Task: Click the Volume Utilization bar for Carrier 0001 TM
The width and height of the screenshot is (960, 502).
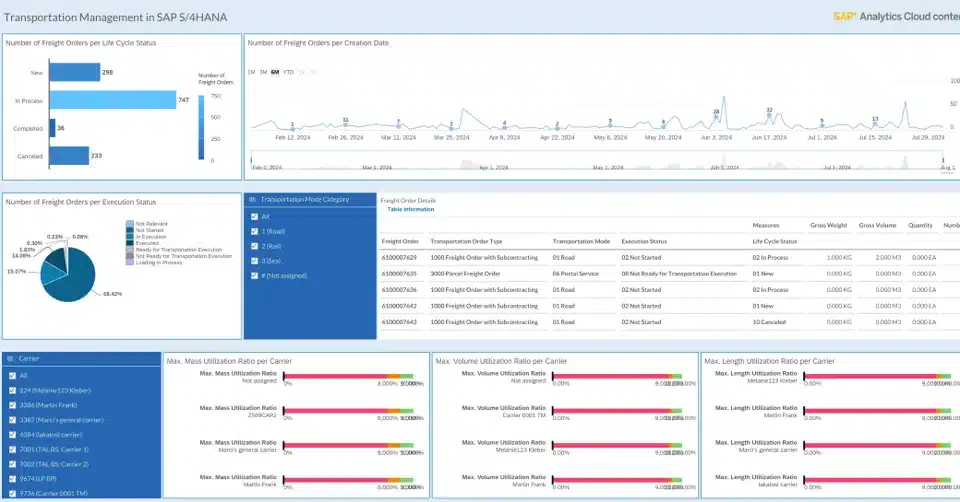Action: [617, 411]
